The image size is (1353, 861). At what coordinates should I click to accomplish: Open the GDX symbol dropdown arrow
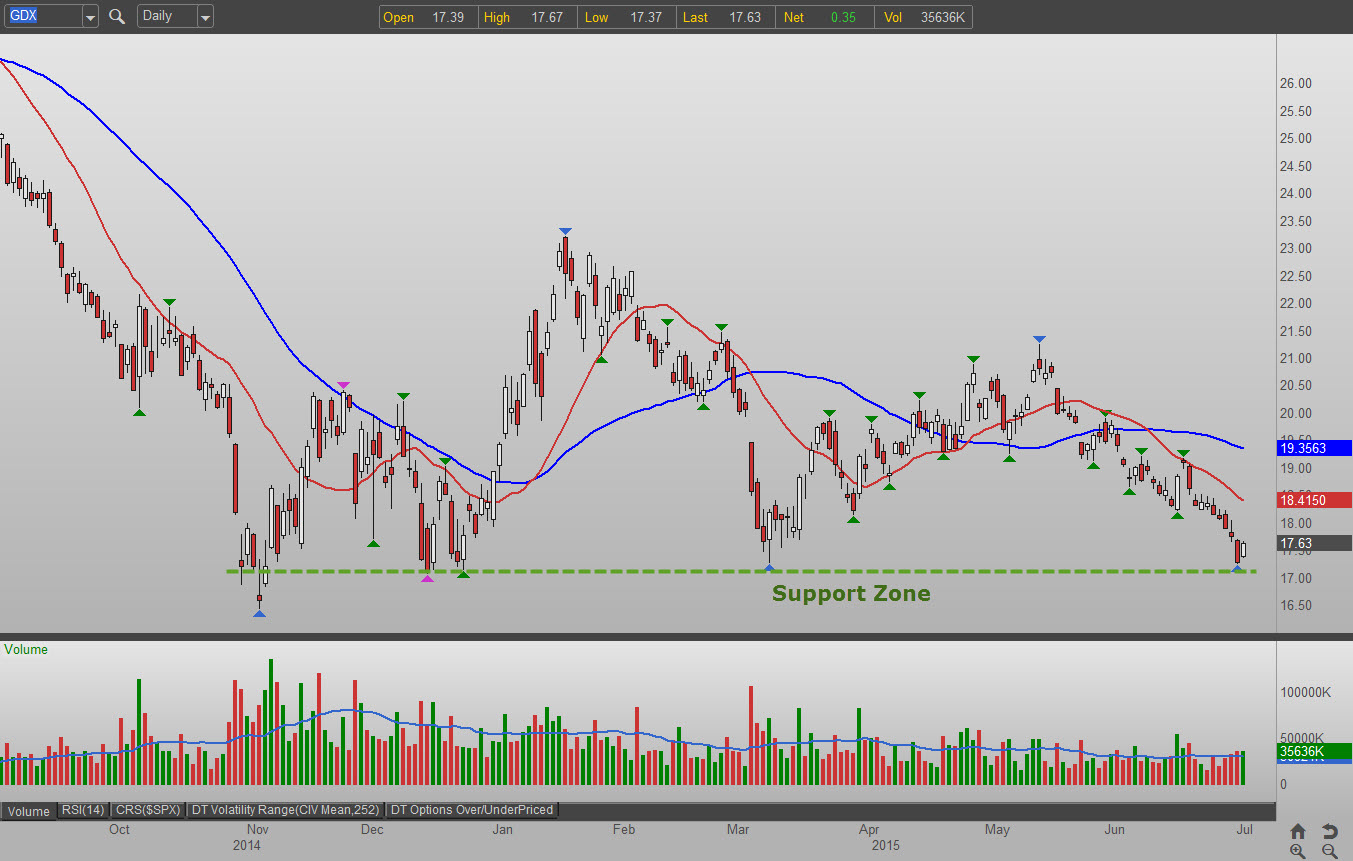(x=90, y=17)
